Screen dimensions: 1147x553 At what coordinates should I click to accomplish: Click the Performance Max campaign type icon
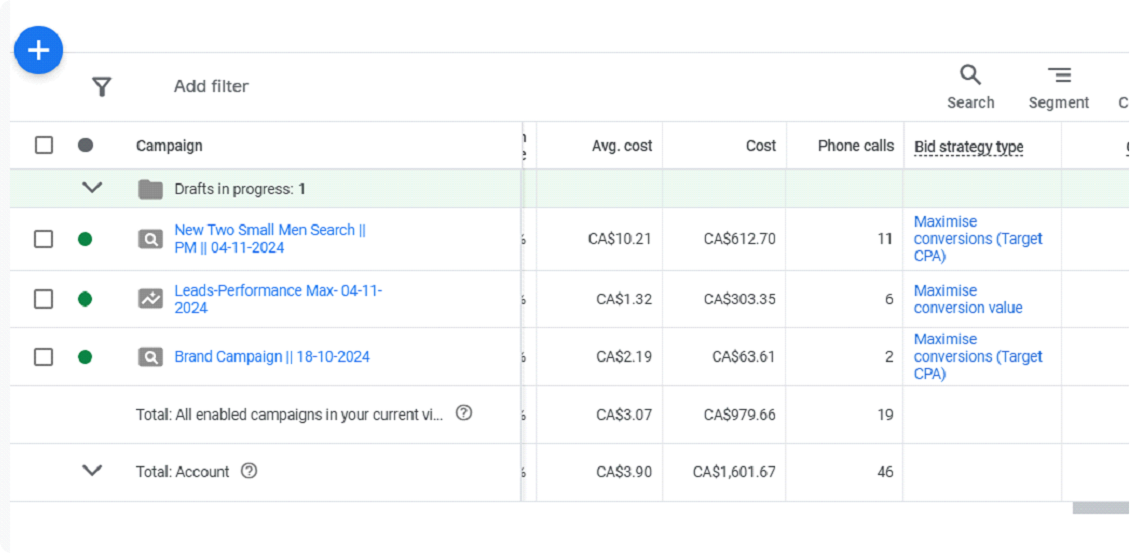pos(150,298)
